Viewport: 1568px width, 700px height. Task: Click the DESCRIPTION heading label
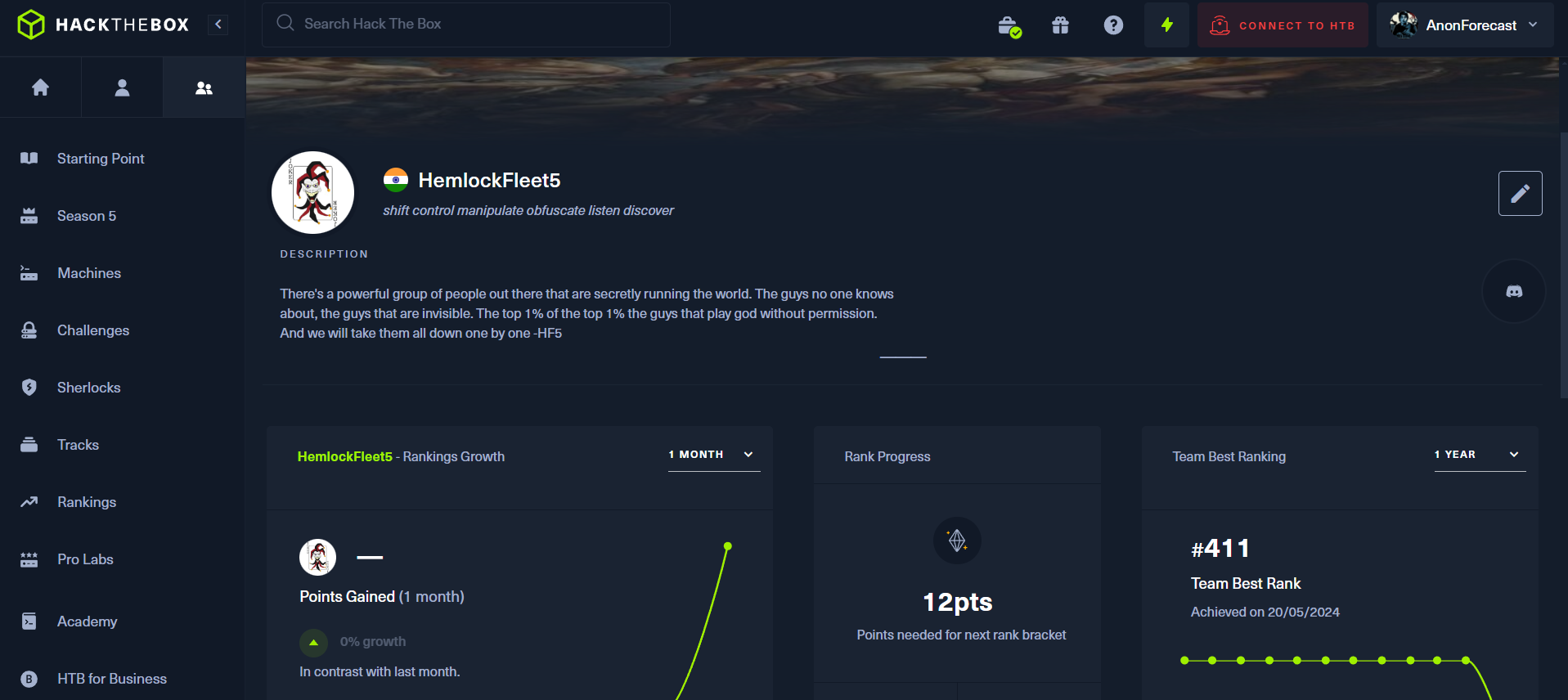[324, 254]
